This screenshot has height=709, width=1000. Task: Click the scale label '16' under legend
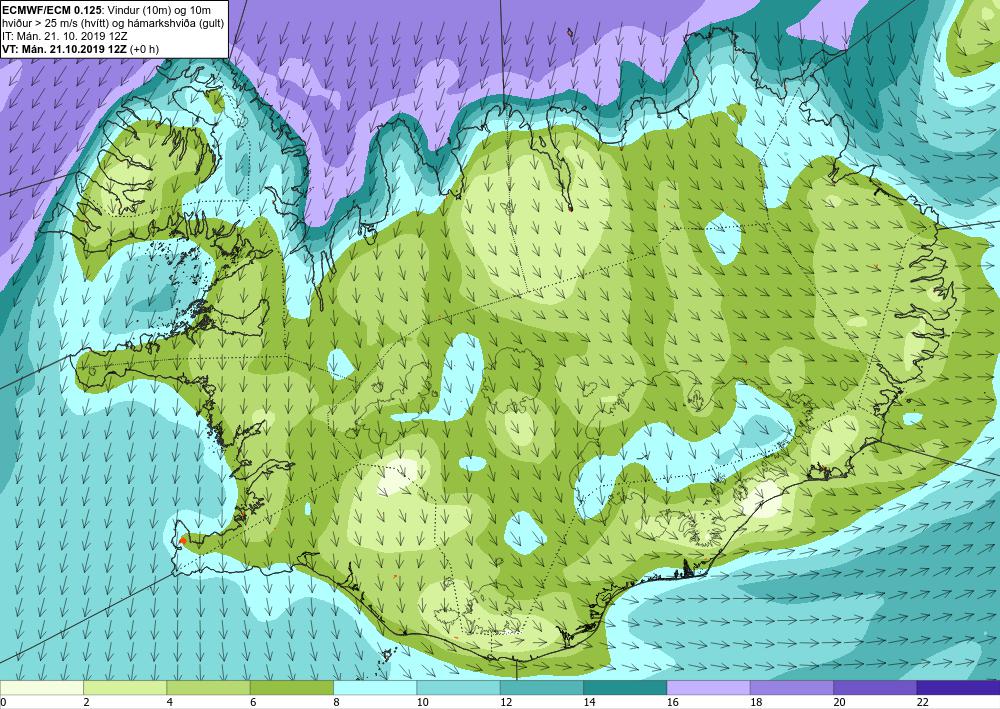(673, 703)
